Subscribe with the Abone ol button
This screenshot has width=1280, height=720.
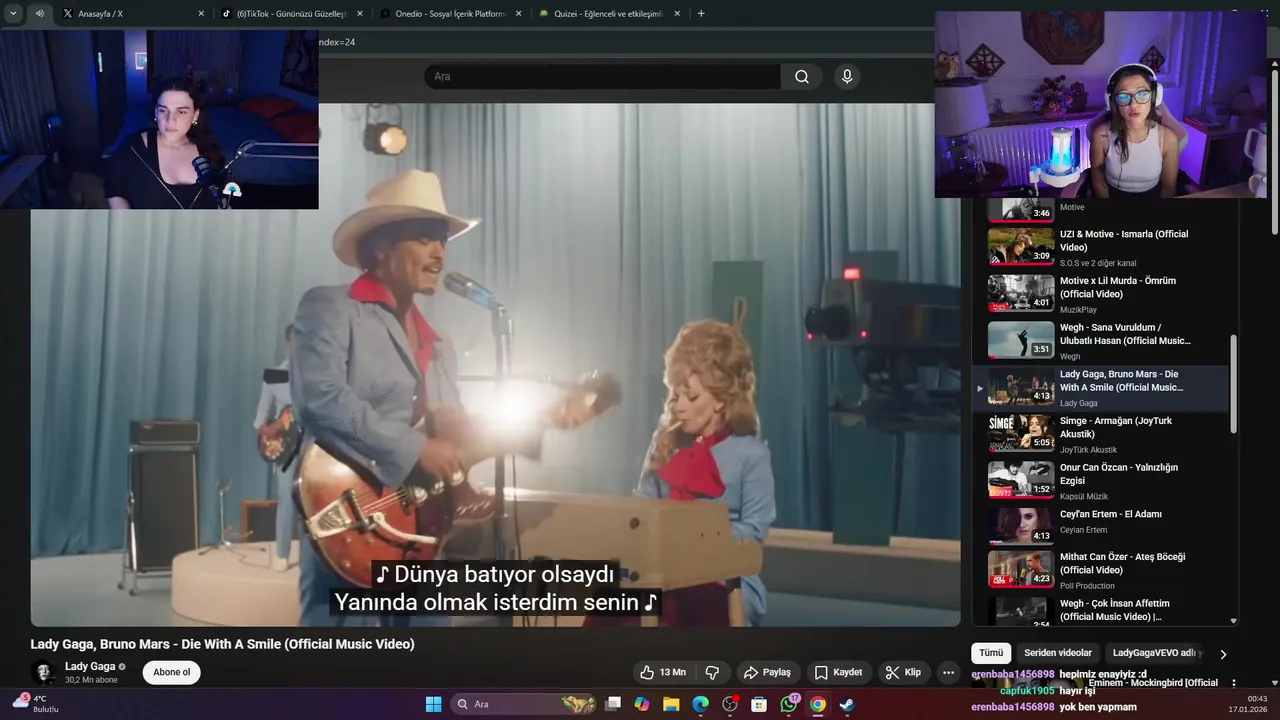click(x=171, y=672)
